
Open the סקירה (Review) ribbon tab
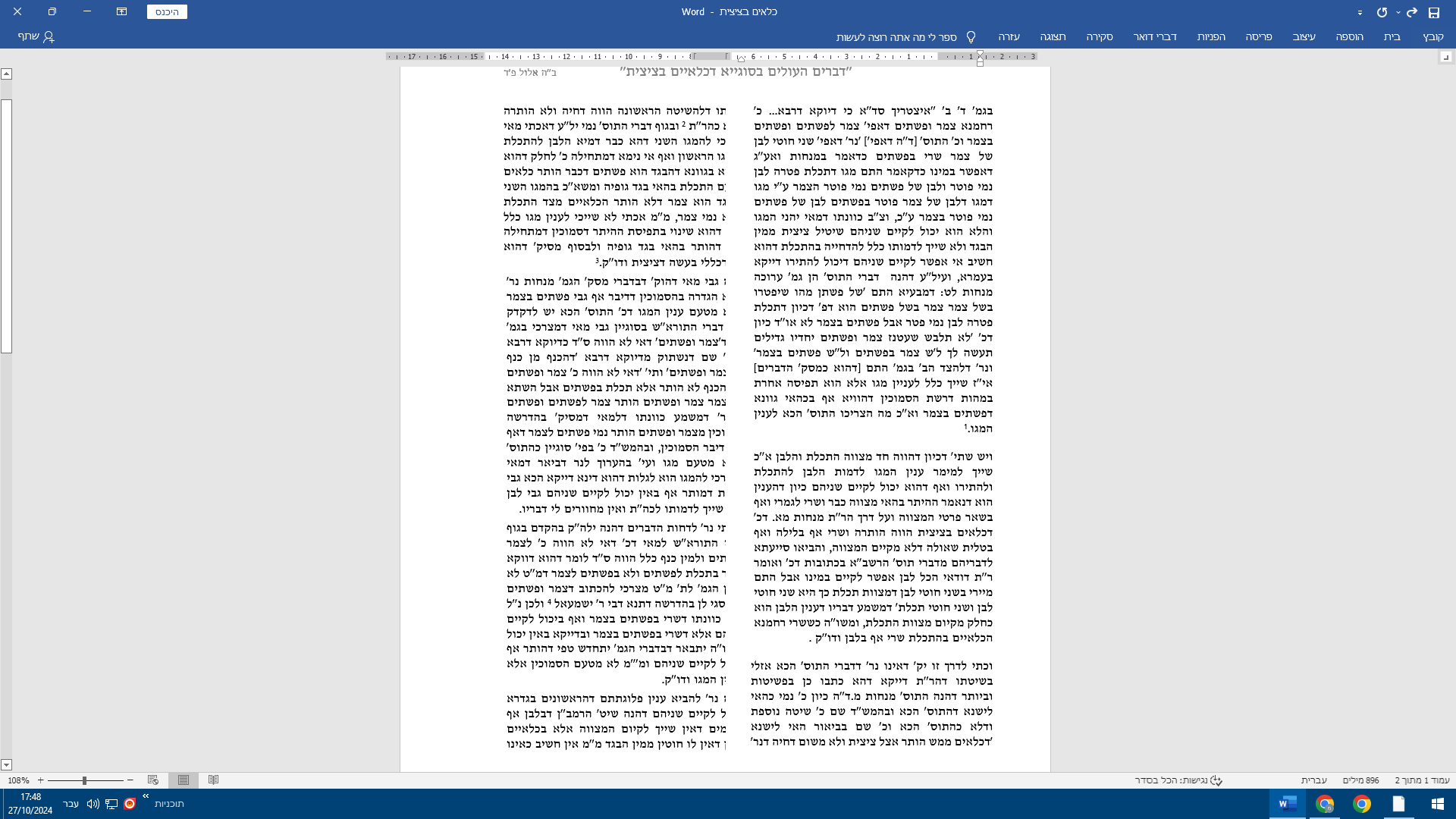[1099, 36]
